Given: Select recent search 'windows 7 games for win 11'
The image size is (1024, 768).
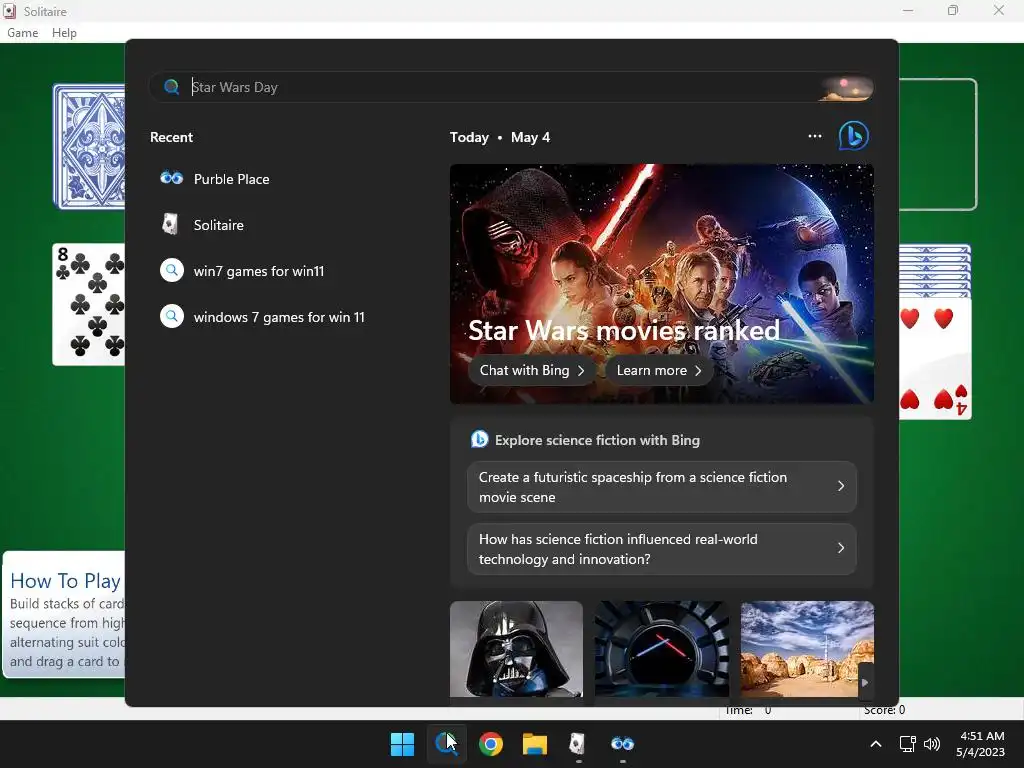Looking at the screenshot, I should pyautogui.click(x=263, y=317).
